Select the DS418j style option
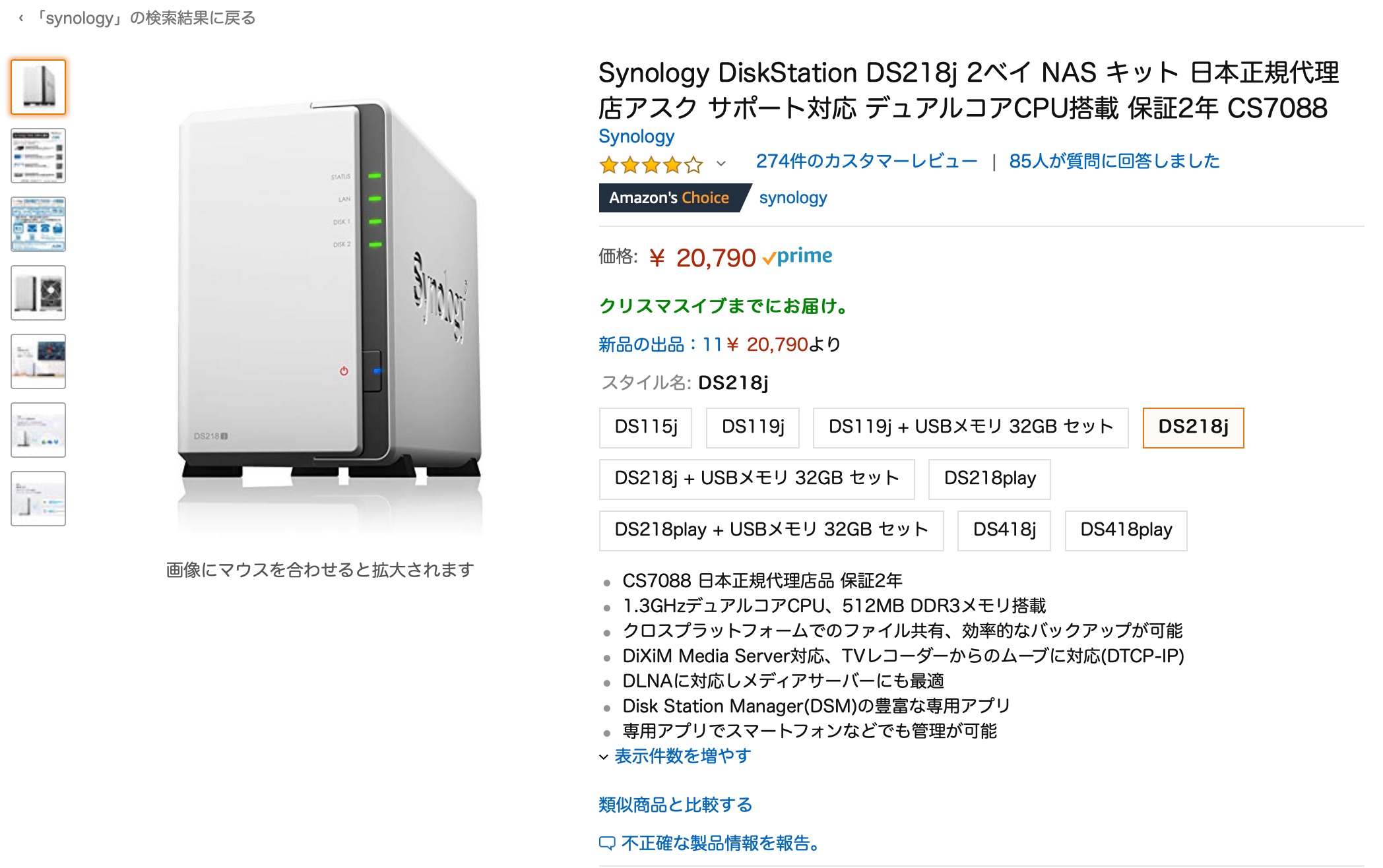 [1004, 530]
